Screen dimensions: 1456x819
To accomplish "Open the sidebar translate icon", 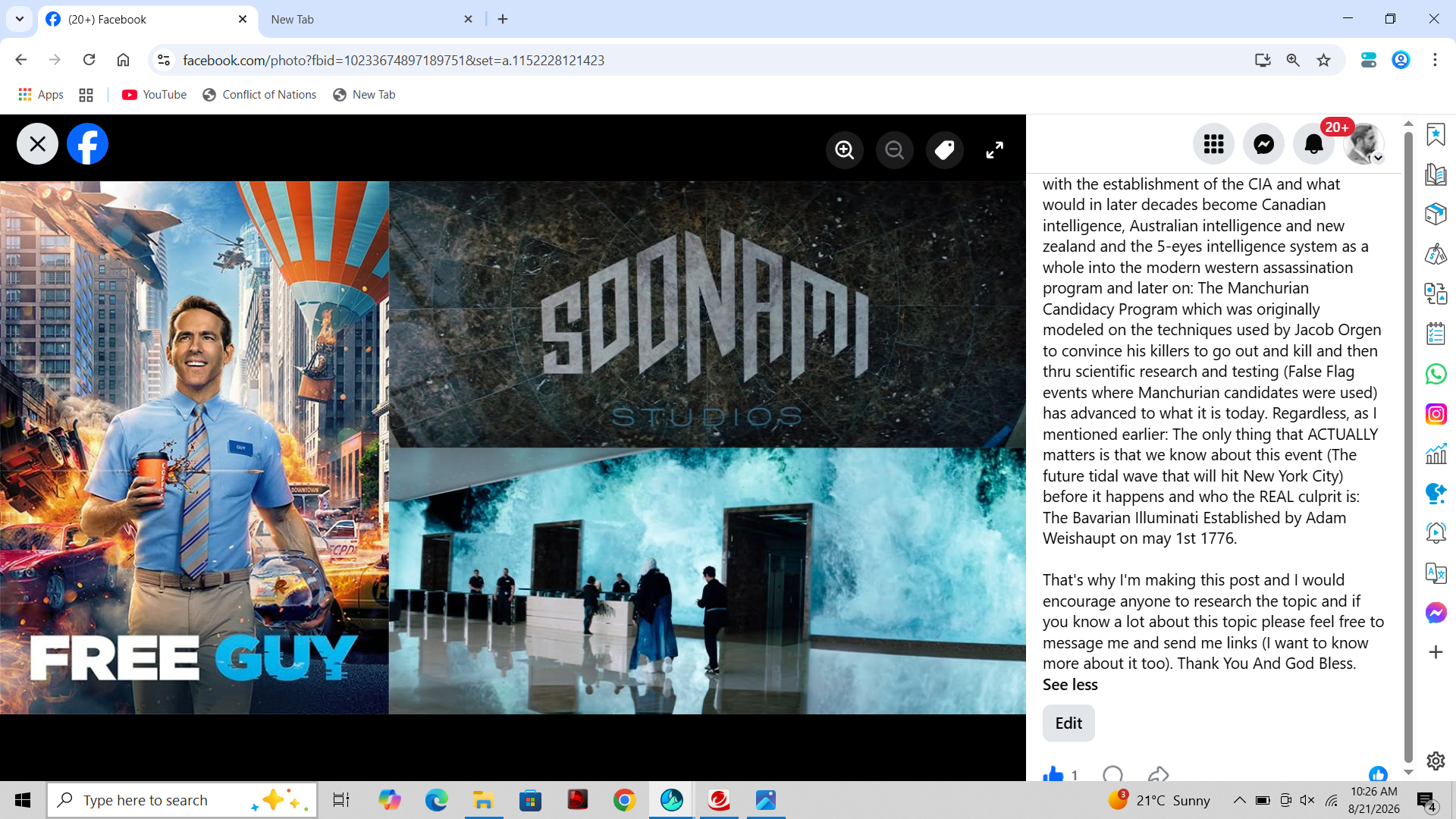I will [1436, 573].
